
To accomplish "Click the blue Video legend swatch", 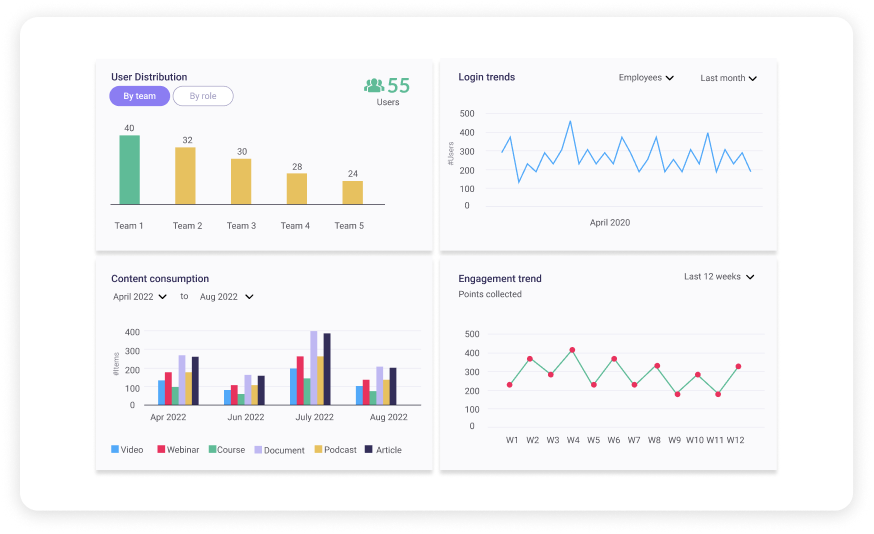I will pyautogui.click(x=115, y=450).
